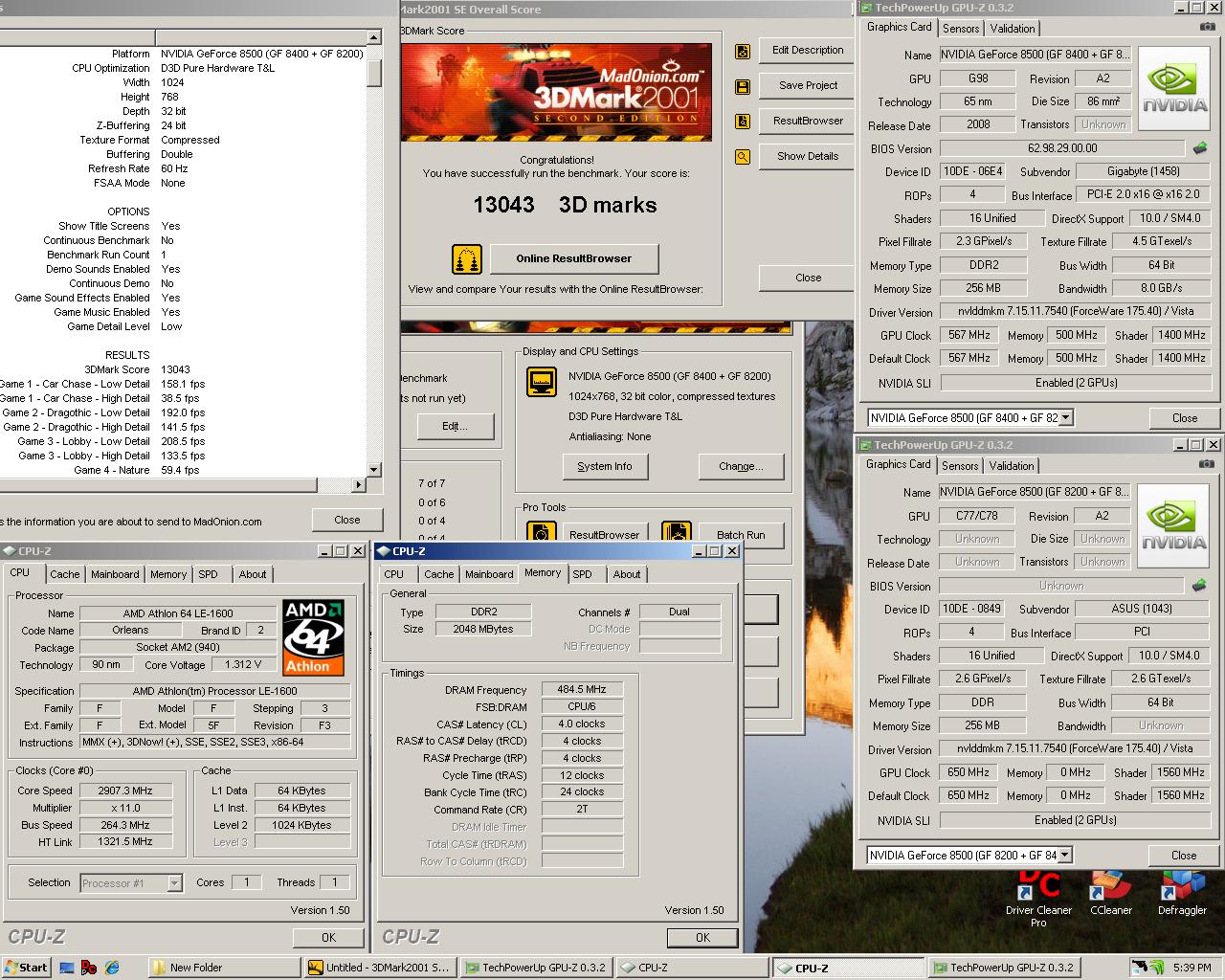Click the Pro Tools ResultBrowser icon
The width and height of the screenshot is (1225, 980).
point(541,532)
